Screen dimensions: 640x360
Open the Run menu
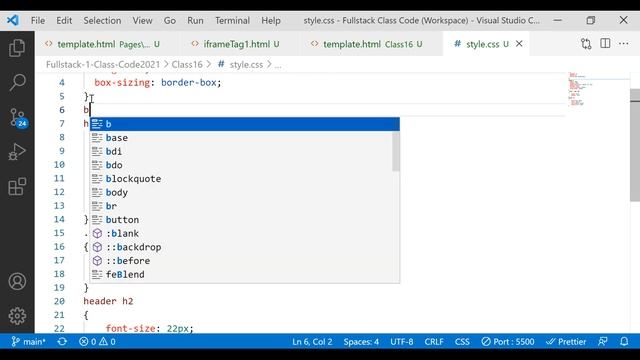[x=195, y=20]
